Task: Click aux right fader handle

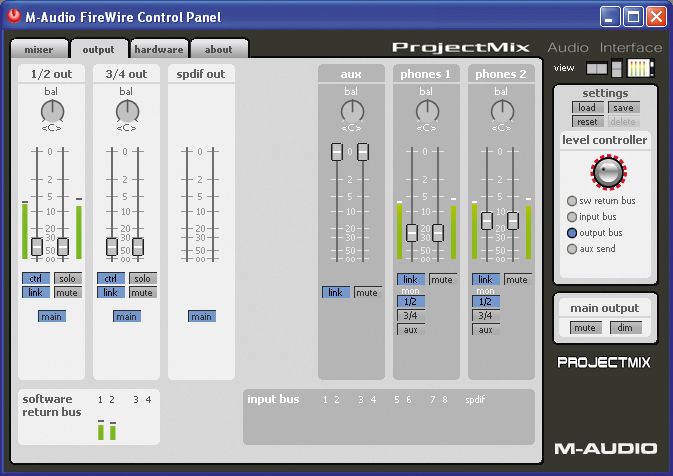Action: 363,152
